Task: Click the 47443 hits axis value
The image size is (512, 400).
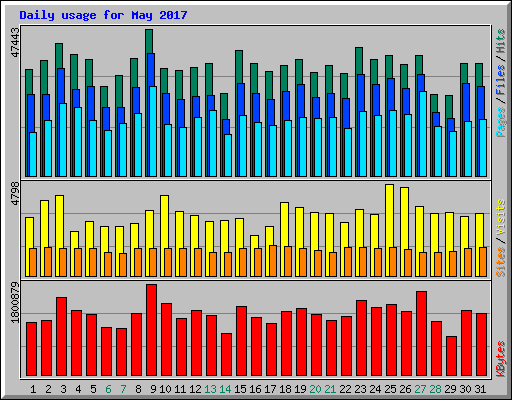Action: 15,42
